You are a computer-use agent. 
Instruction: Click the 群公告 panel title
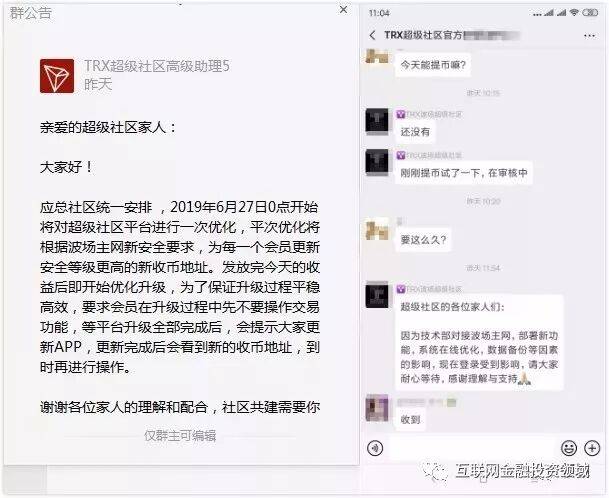click(x=30, y=13)
